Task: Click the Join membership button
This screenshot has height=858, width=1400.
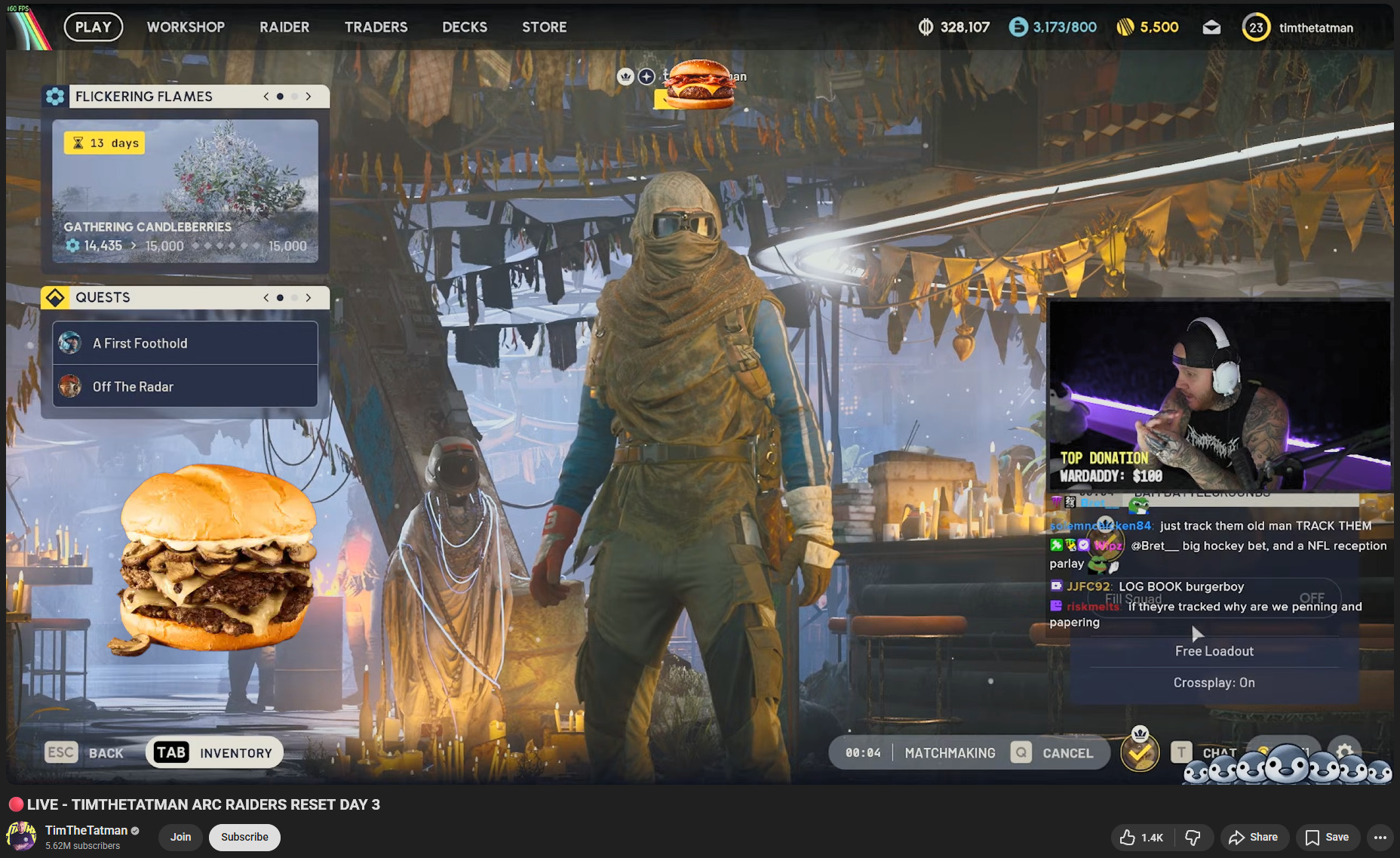Action: click(180, 837)
